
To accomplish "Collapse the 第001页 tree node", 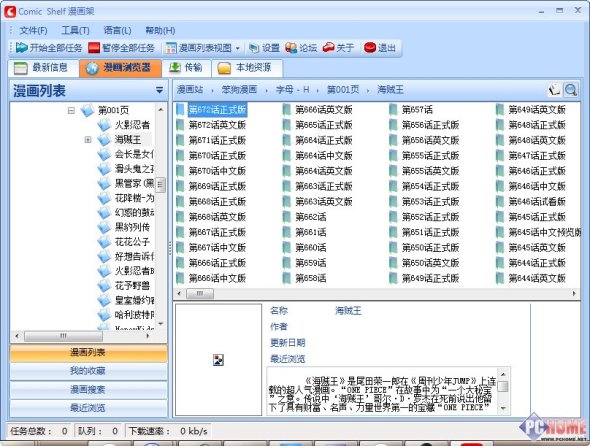I will (71, 110).
